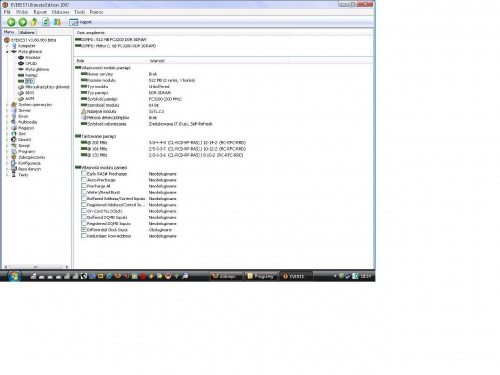Viewport: 500px width, 375px height.
Task: Click the Sieć tree icon
Action: [14, 134]
